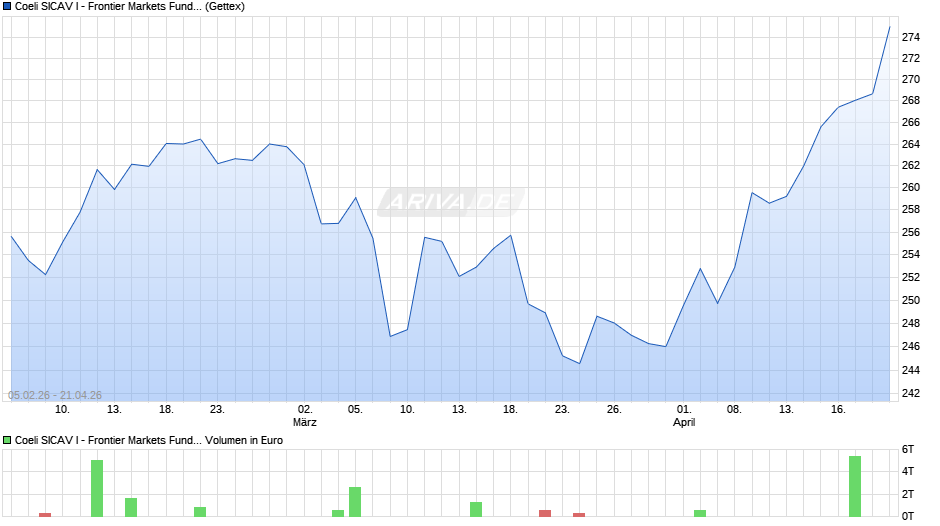
Task: Click the 4T volume axis label
Action: pyautogui.click(x=908, y=471)
